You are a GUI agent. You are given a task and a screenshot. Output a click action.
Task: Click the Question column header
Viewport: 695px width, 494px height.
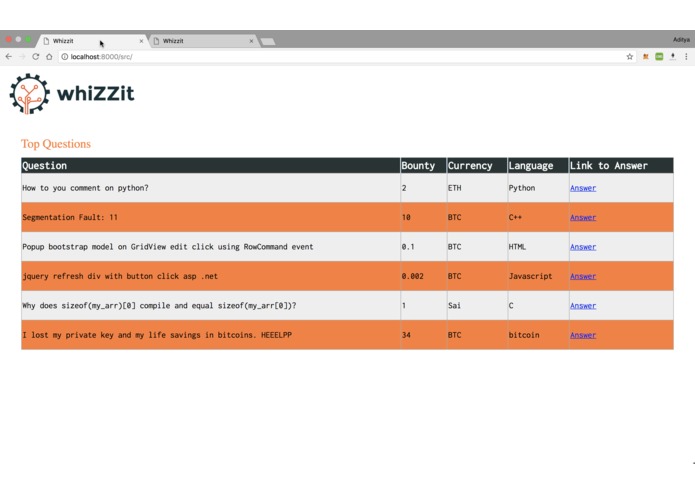pos(211,165)
